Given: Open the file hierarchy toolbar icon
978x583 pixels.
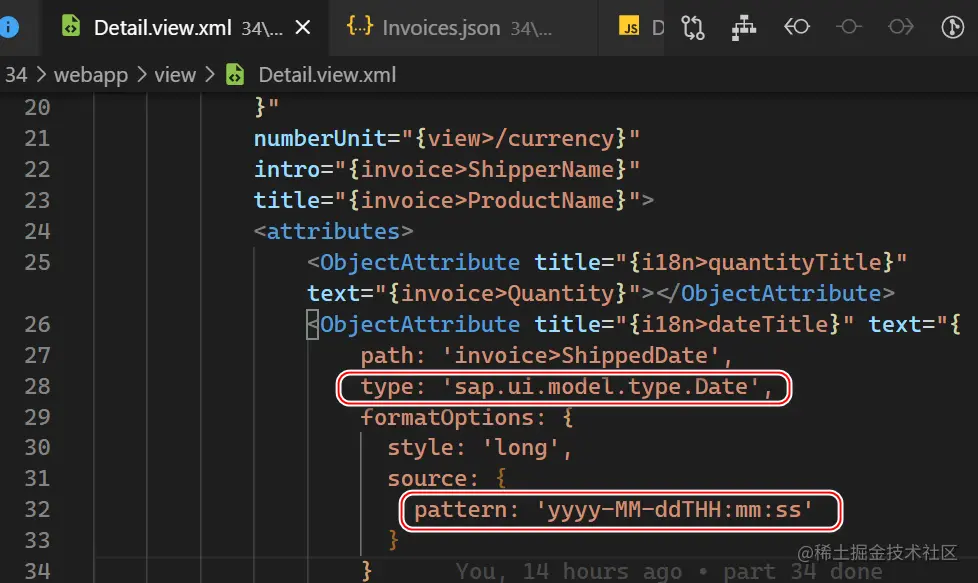Looking at the screenshot, I should [743, 27].
